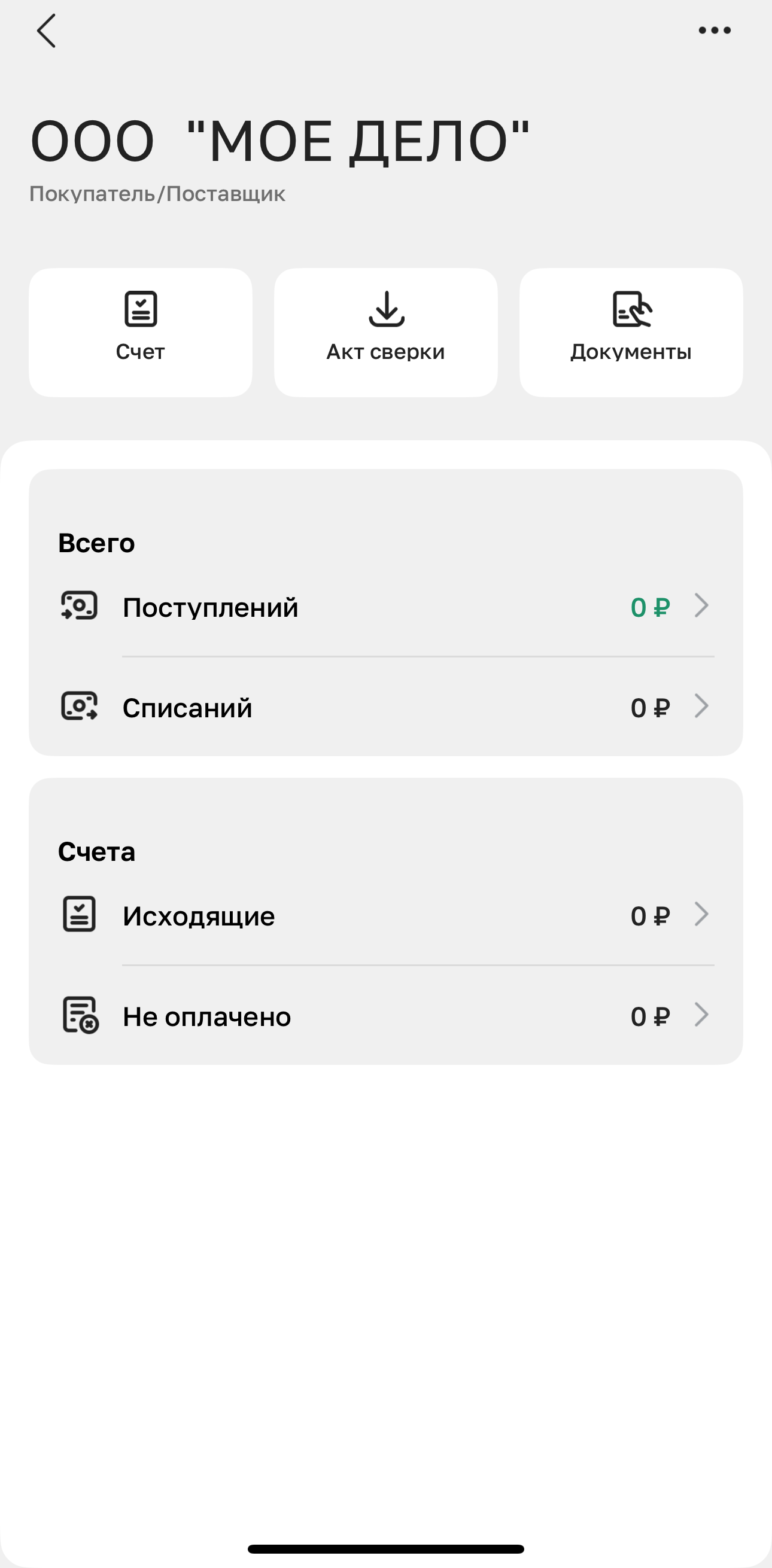Tap the green 0 ₽ receipts amount
This screenshot has height=1568, width=772.
pyautogui.click(x=650, y=607)
